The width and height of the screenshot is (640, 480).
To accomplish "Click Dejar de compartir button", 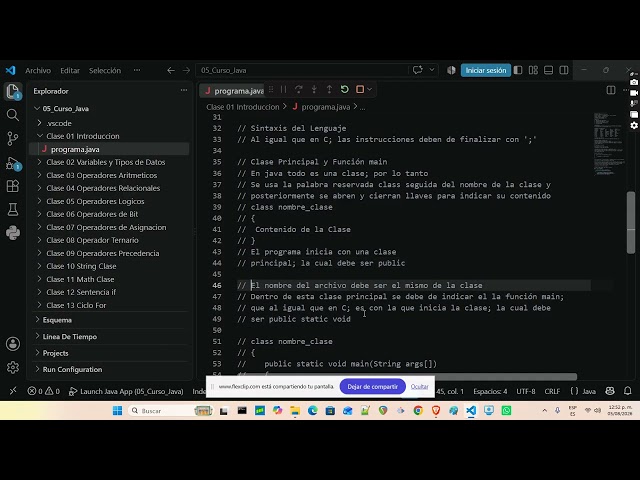I will tap(372, 387).
